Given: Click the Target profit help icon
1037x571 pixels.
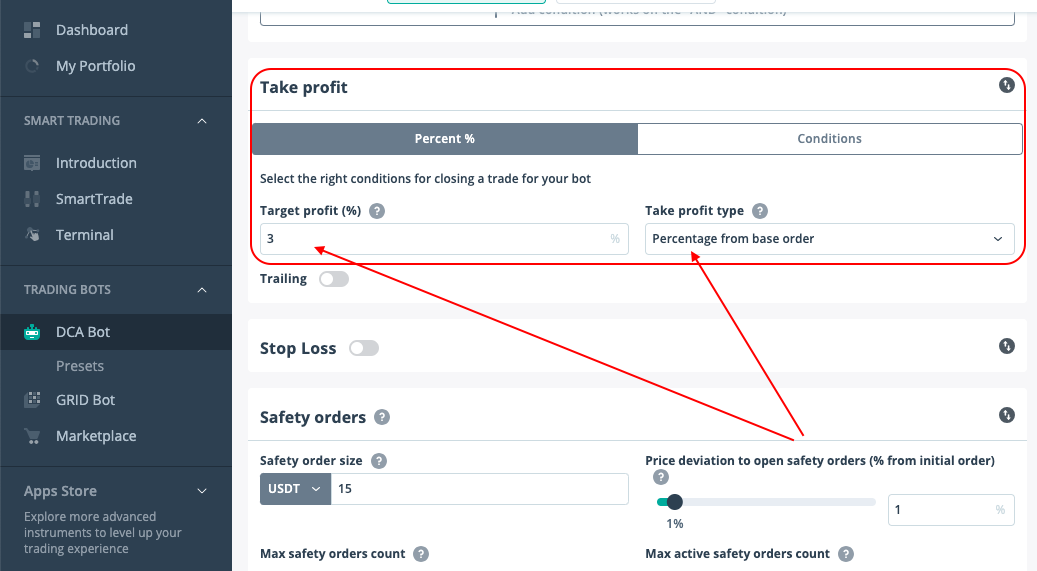Looking at the screenshot, I should click(x=377, y=211).
